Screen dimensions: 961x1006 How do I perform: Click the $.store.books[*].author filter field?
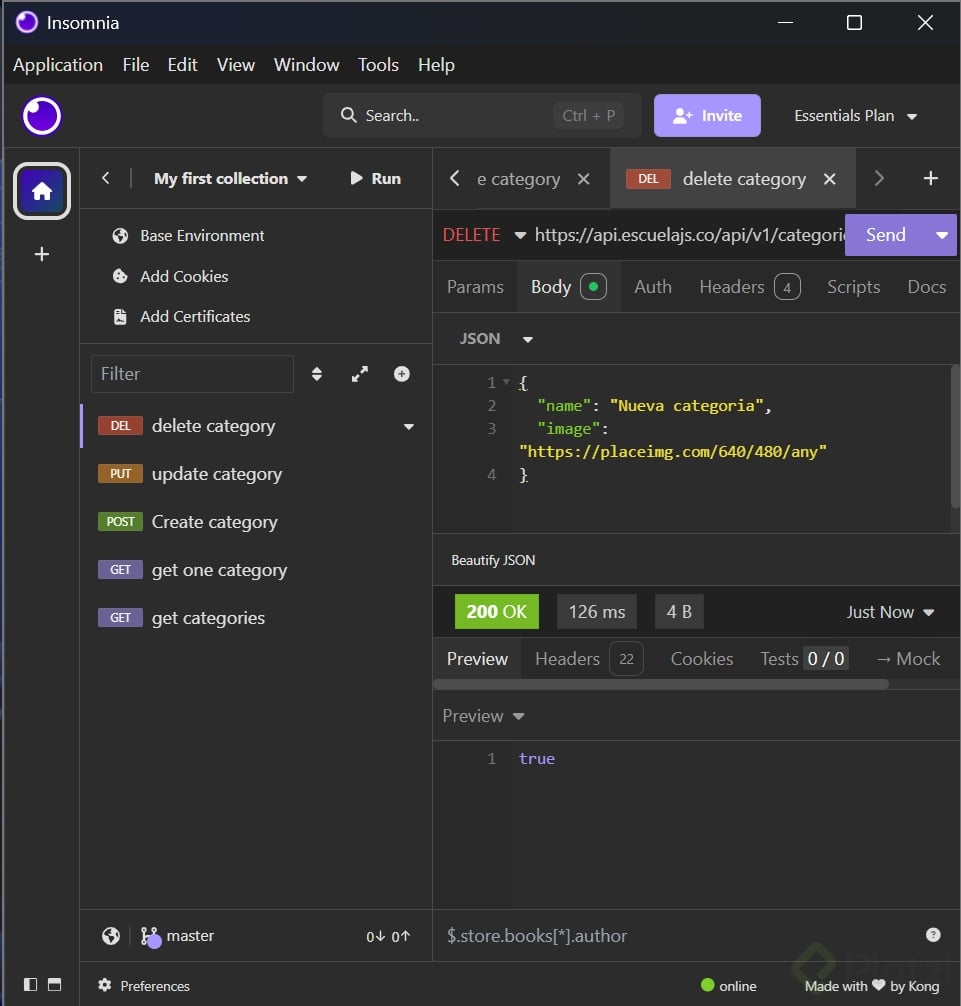(x=680, y=935)
